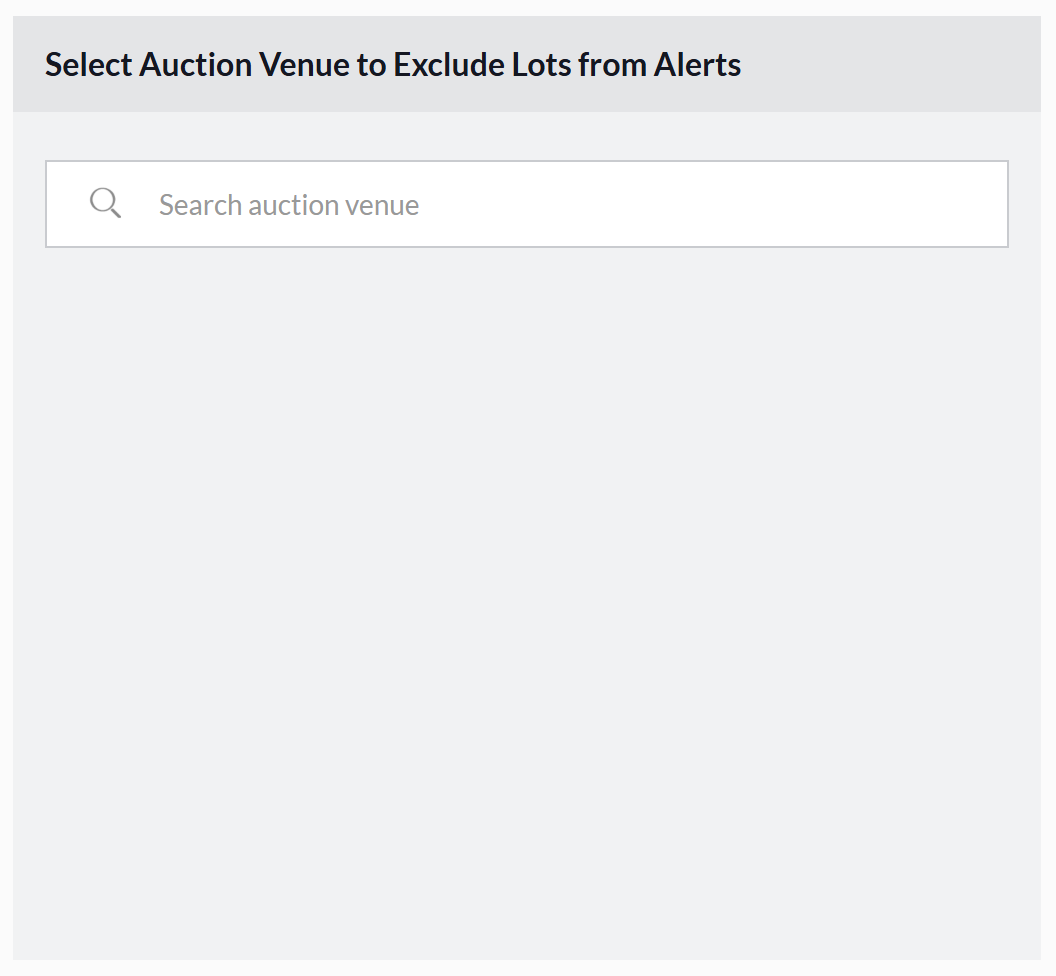
Task: Click the 'Exclude Lots from Alerts' heading text
Action: pos(567,65)
